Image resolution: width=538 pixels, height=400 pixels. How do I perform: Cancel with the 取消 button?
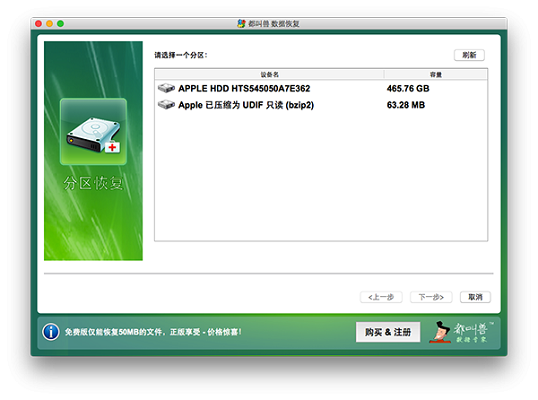point(475,297)
